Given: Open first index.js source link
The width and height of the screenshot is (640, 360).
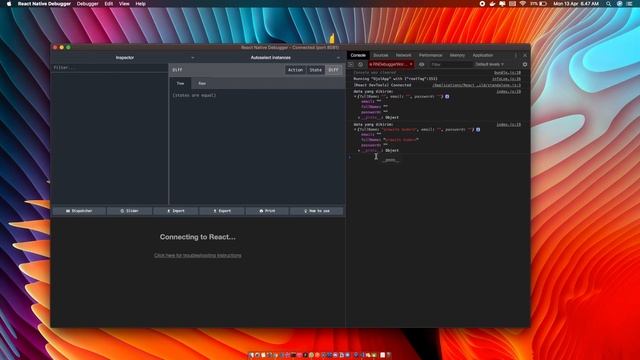Looking at the screenshot, I should [x=509, y=92].
